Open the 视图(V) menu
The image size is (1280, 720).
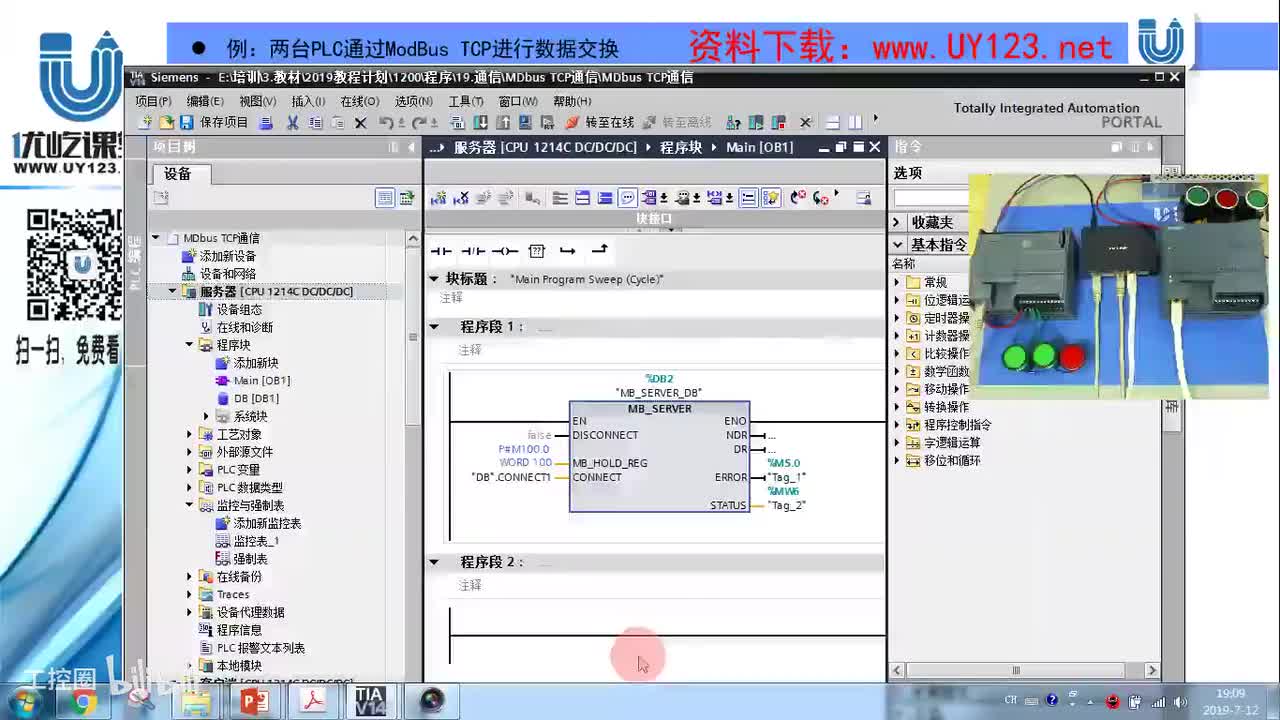pos(257,101)
